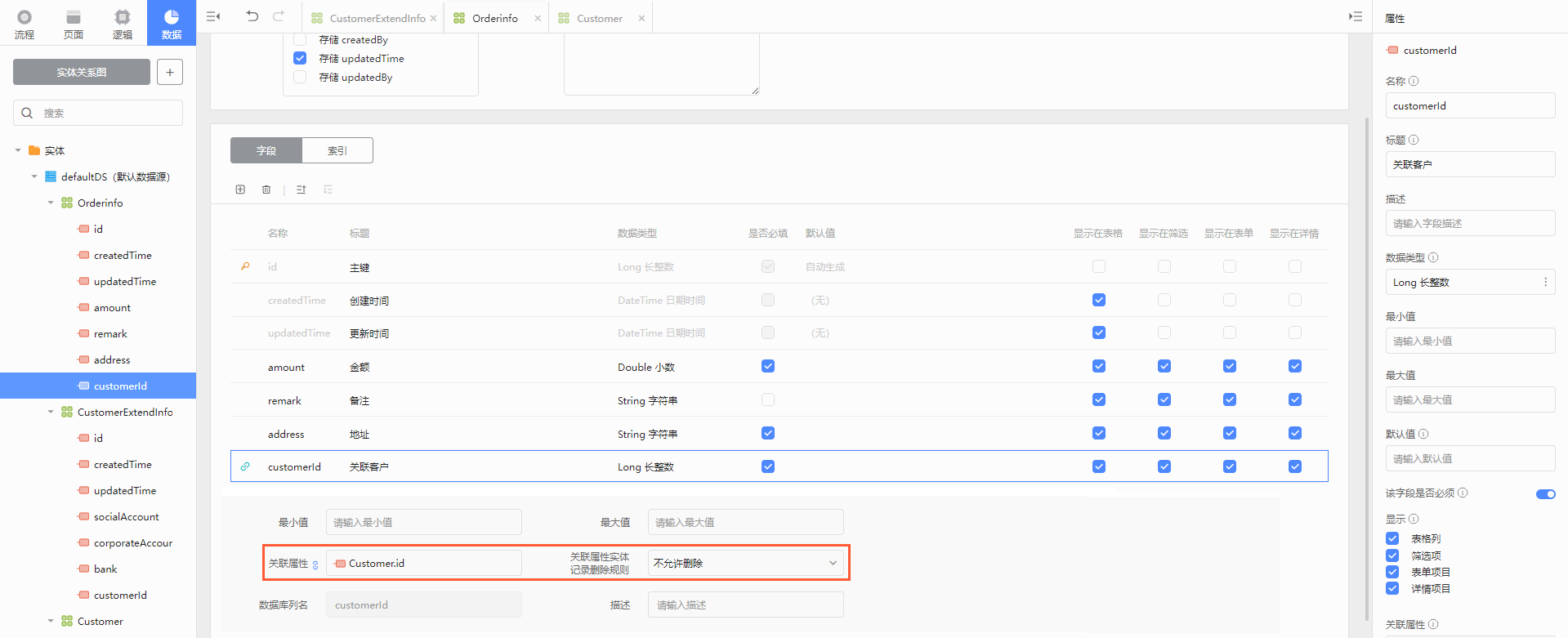This screenshot has width=1568, height=638.
Task: Click the 描述 input in properties panel
Action: tap(1470, 223)
